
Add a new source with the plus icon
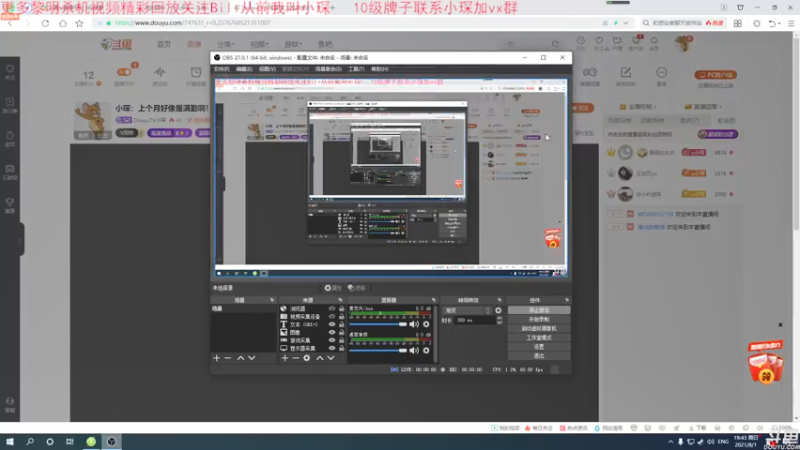coord(285,358)
